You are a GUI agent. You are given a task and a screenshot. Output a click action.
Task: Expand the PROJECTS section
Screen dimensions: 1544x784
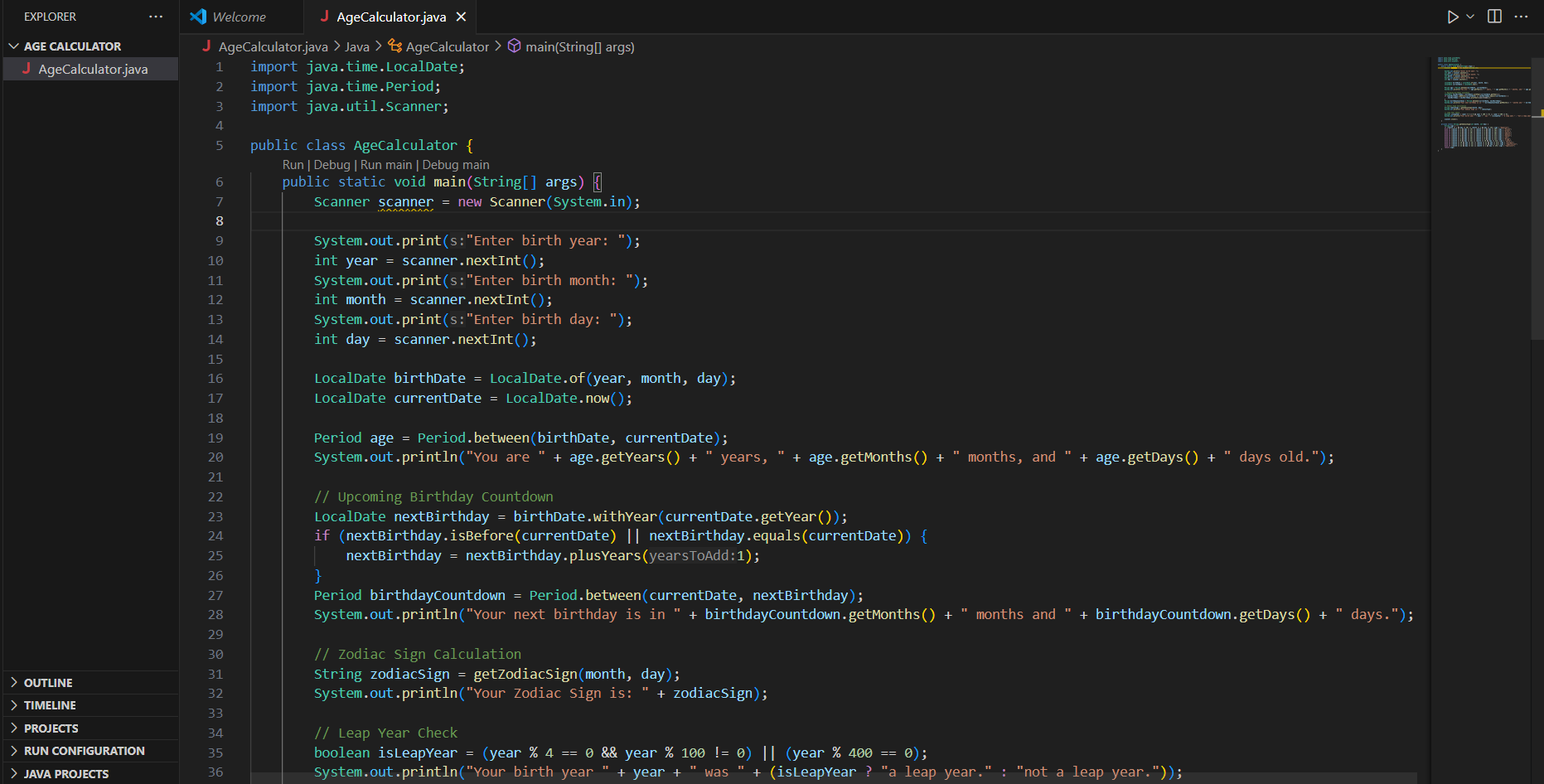51,728
